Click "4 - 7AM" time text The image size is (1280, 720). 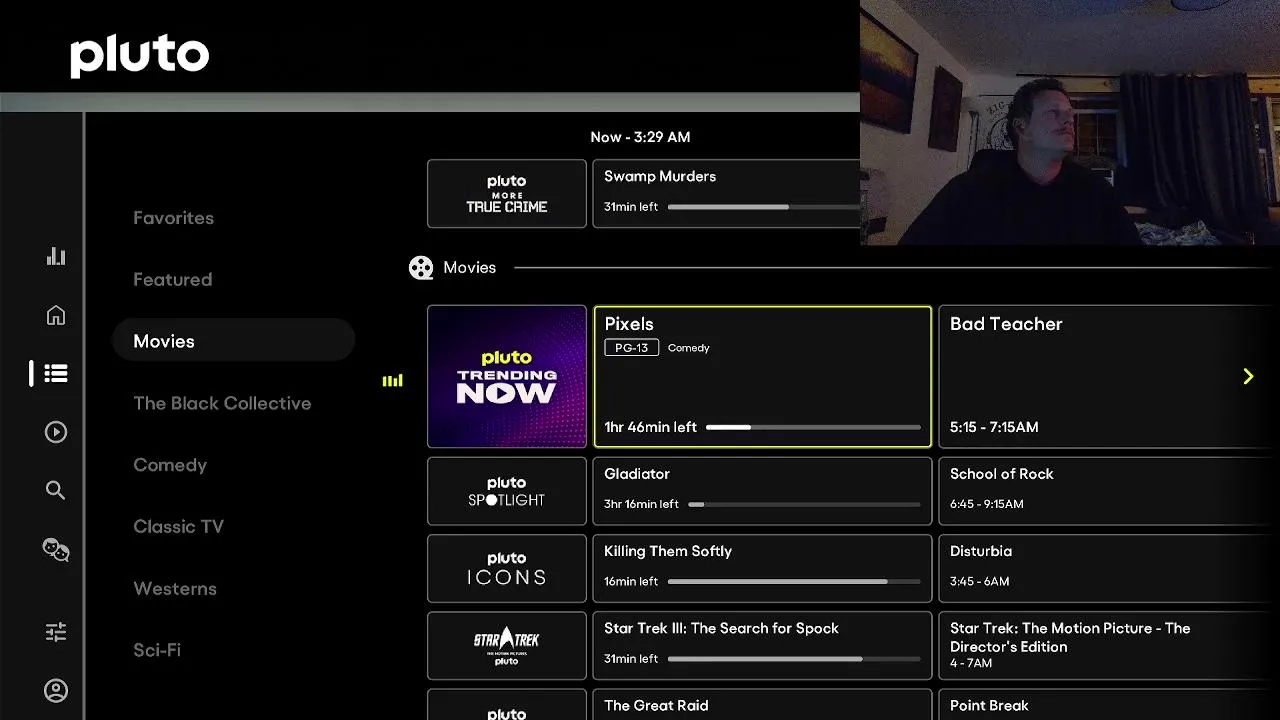(971, 663)
